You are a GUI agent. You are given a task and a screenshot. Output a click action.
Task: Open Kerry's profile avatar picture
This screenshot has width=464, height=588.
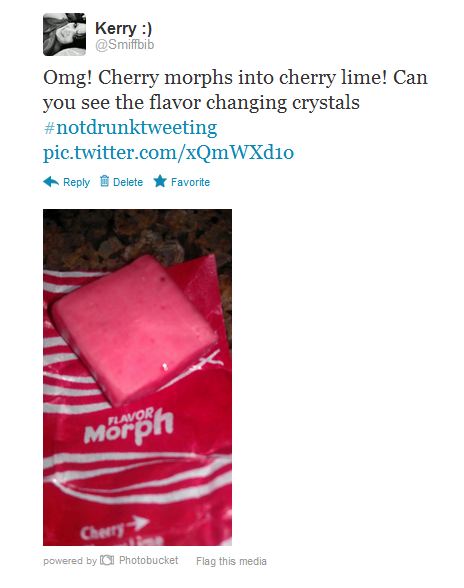click(65, 34)
